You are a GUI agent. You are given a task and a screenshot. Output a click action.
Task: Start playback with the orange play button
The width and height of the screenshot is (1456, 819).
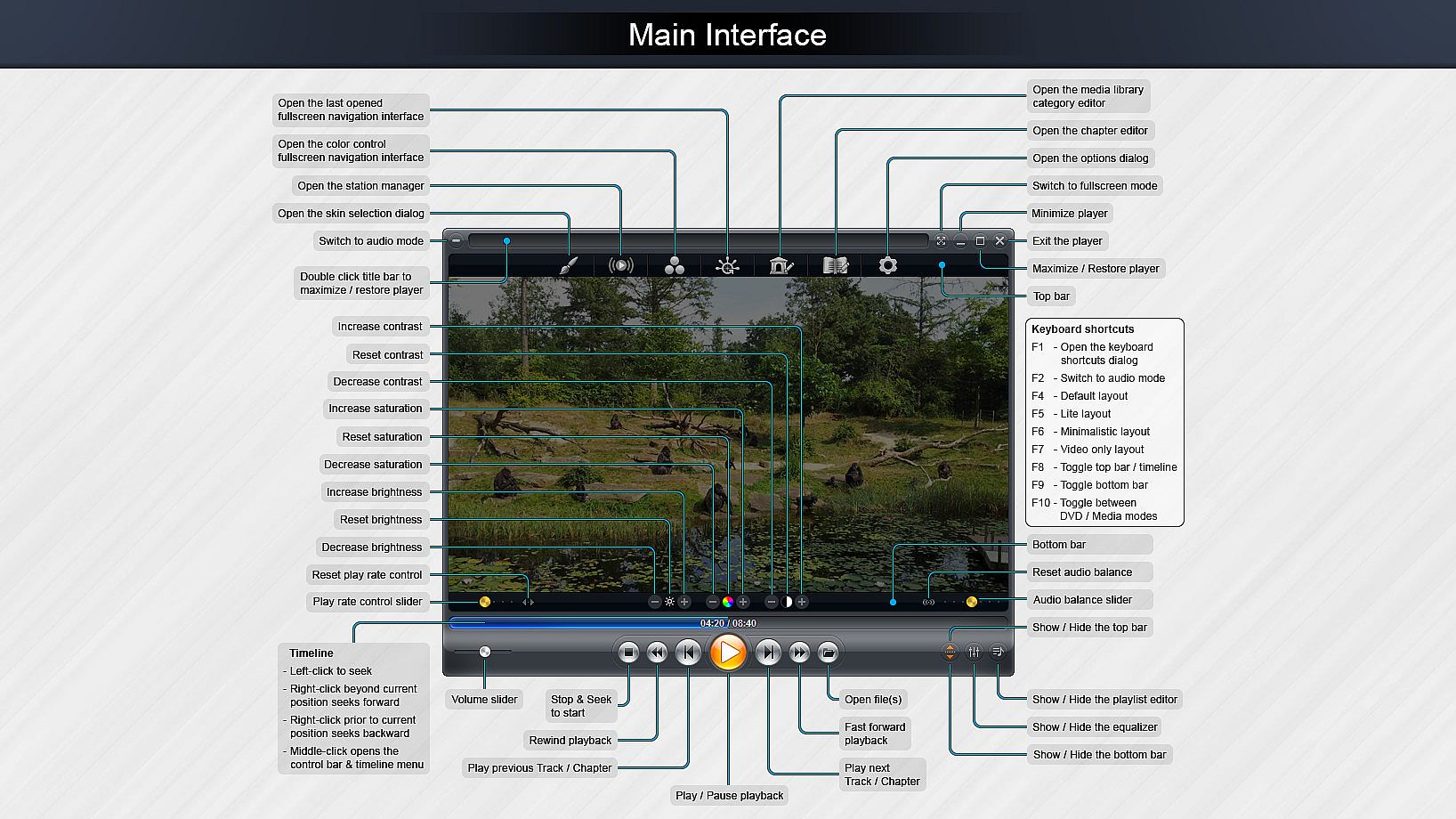coord(728,653)
